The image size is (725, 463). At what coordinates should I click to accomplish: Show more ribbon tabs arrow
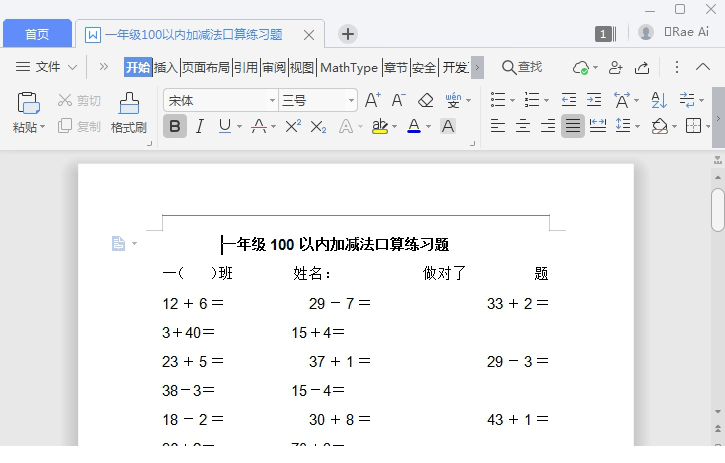point(477,68)
